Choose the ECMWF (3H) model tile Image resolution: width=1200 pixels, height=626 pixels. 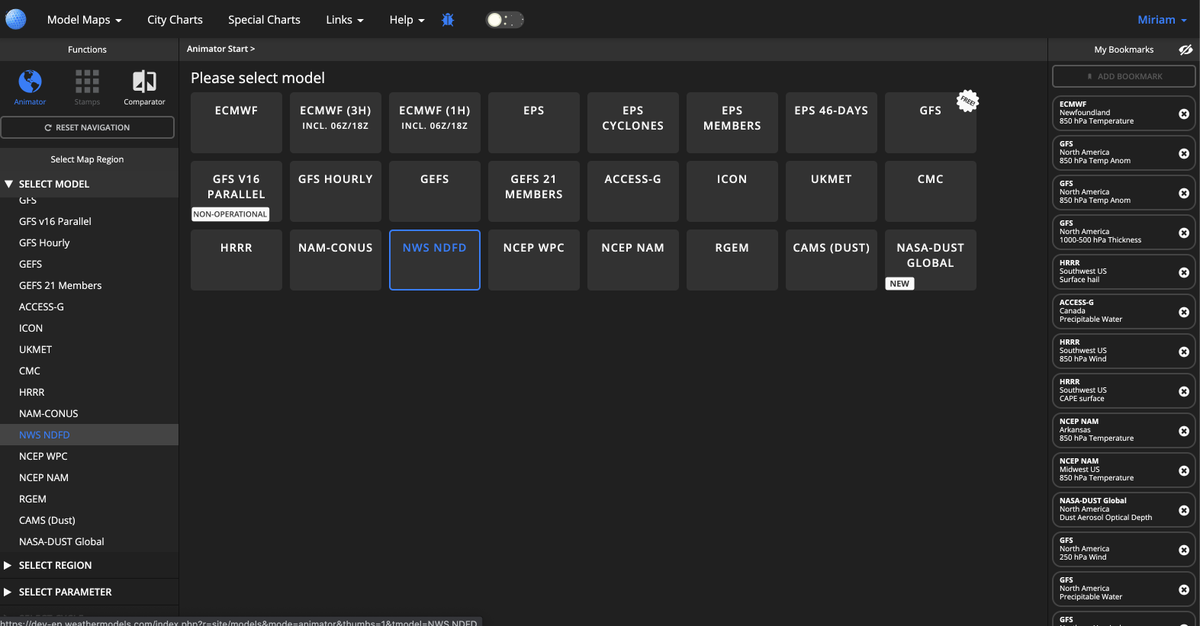click(335, 123)
